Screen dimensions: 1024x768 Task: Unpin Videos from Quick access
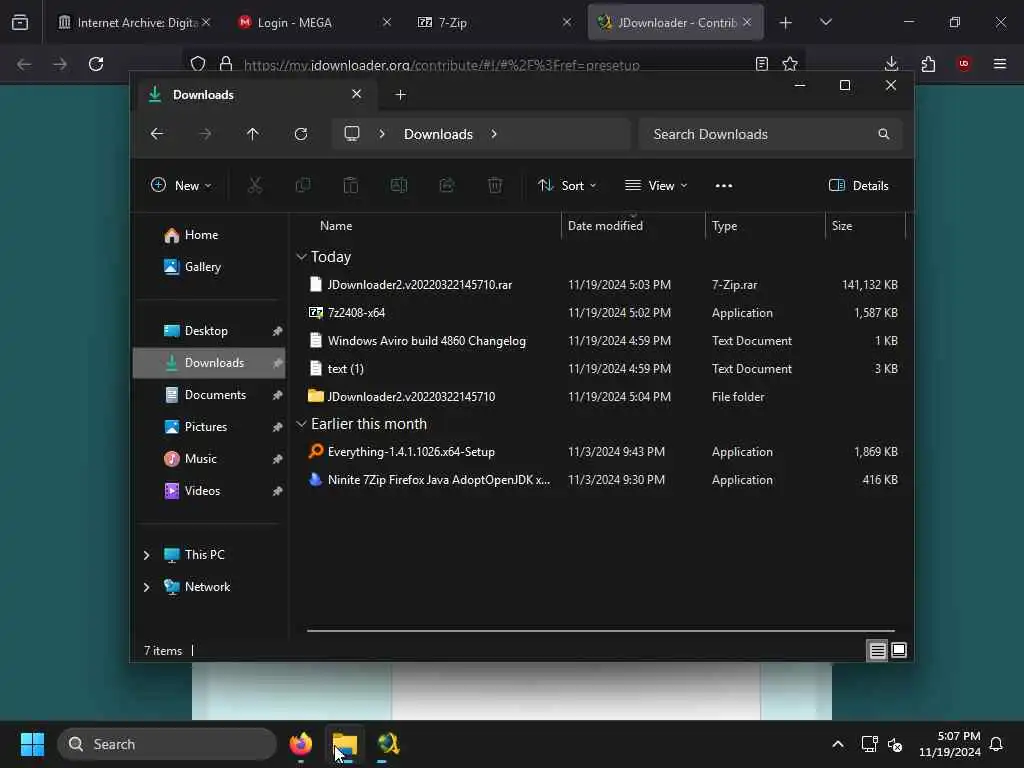click(x=278, y=491)
